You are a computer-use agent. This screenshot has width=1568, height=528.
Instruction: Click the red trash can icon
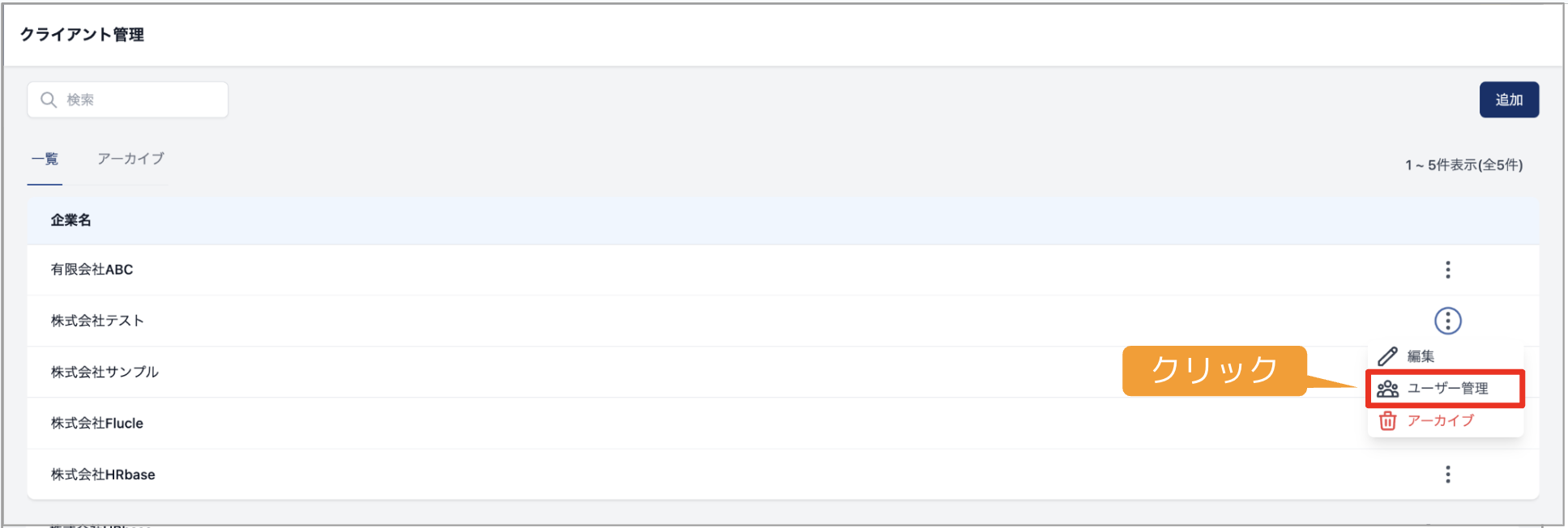click(1387, 421)
